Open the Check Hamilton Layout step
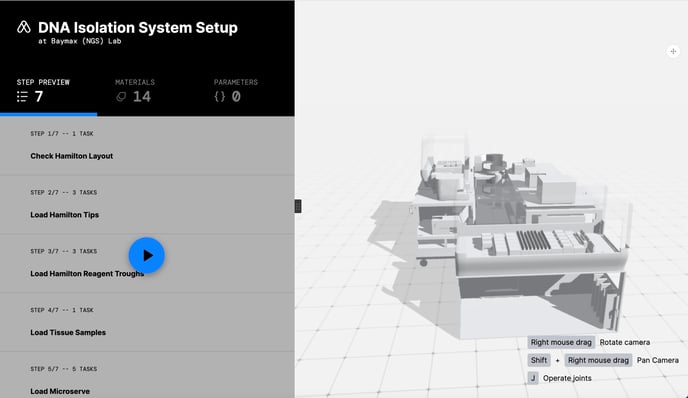This screenshot has height=398, width=688. pyautogui.click(x=147, y=146)
